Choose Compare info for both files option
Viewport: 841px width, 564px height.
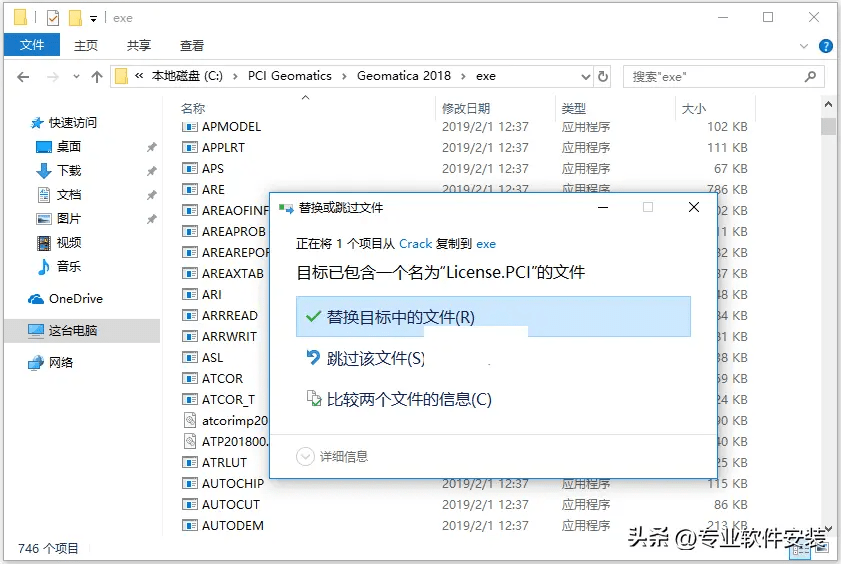(x=399, y=399)
